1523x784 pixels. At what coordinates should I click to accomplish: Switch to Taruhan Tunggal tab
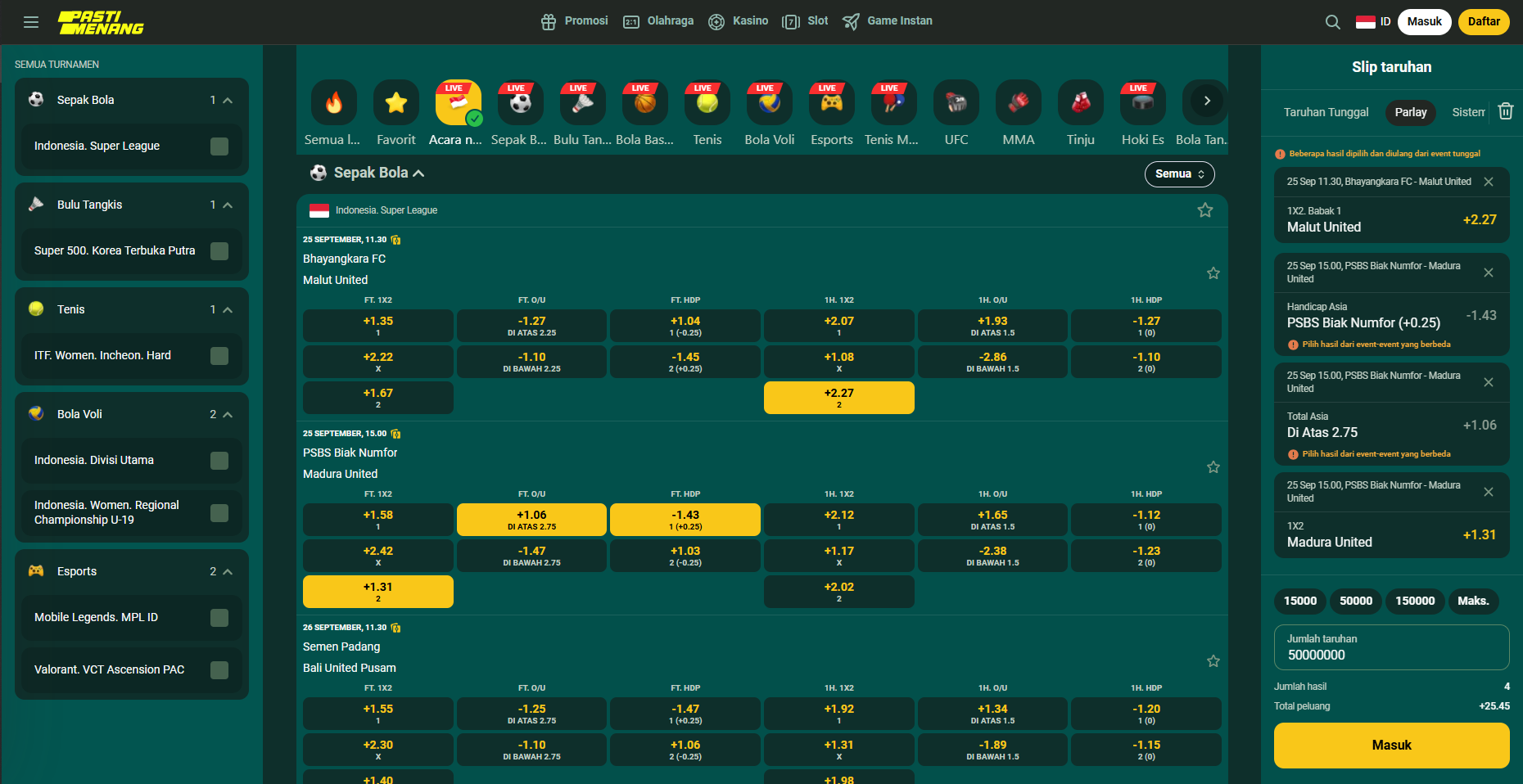(x=1326, y=112)
